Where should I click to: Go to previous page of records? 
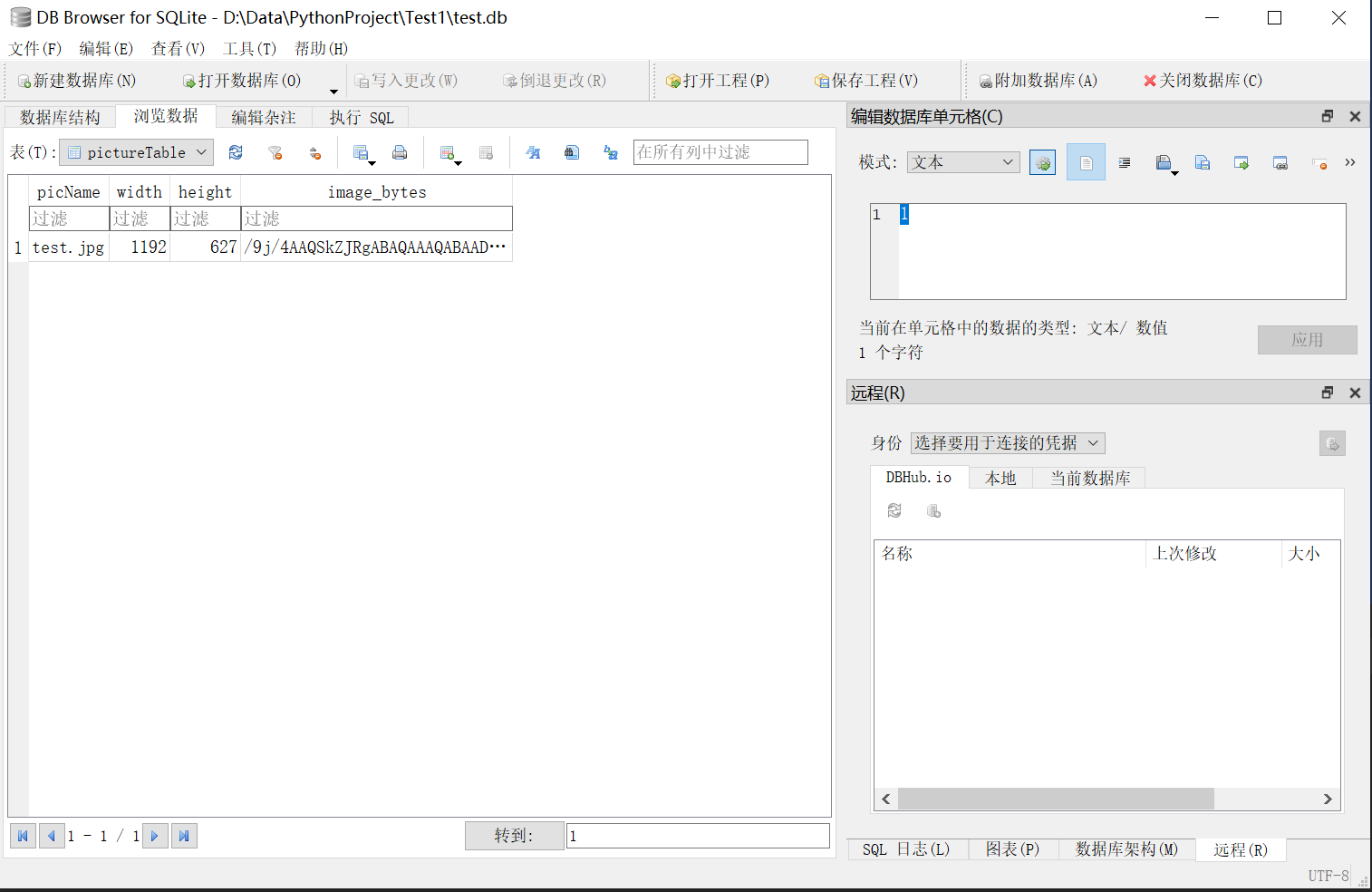click(x=51, y=836)
